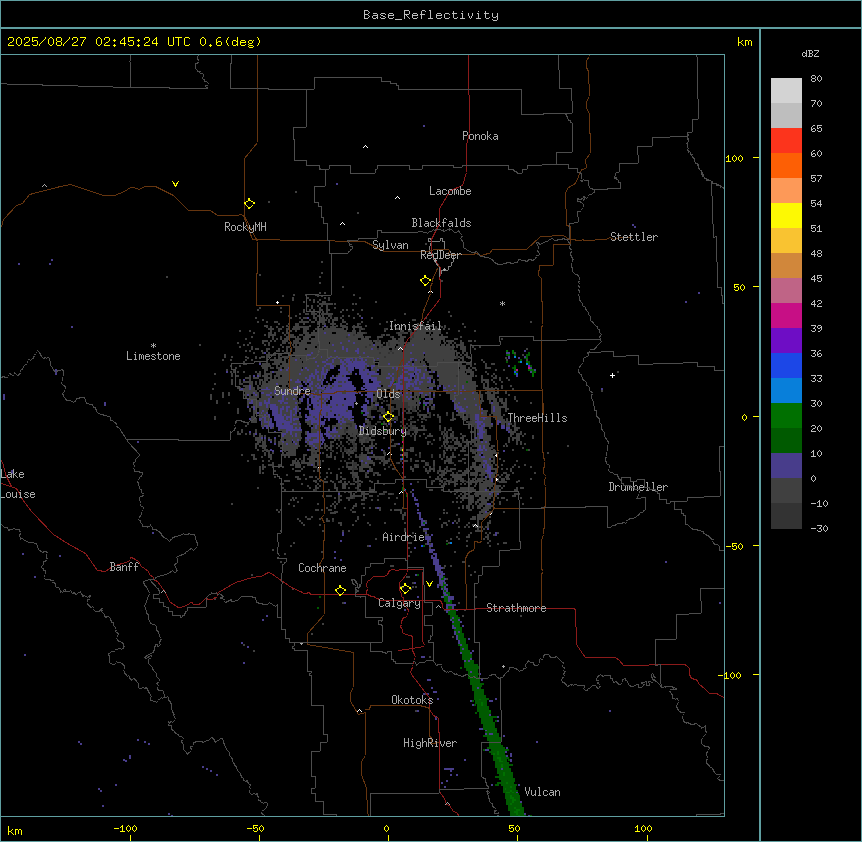Screen dimensions: 862x842
Task: Choose the blue 36-33 dBZ legend swatch
Action: point(786,365)
